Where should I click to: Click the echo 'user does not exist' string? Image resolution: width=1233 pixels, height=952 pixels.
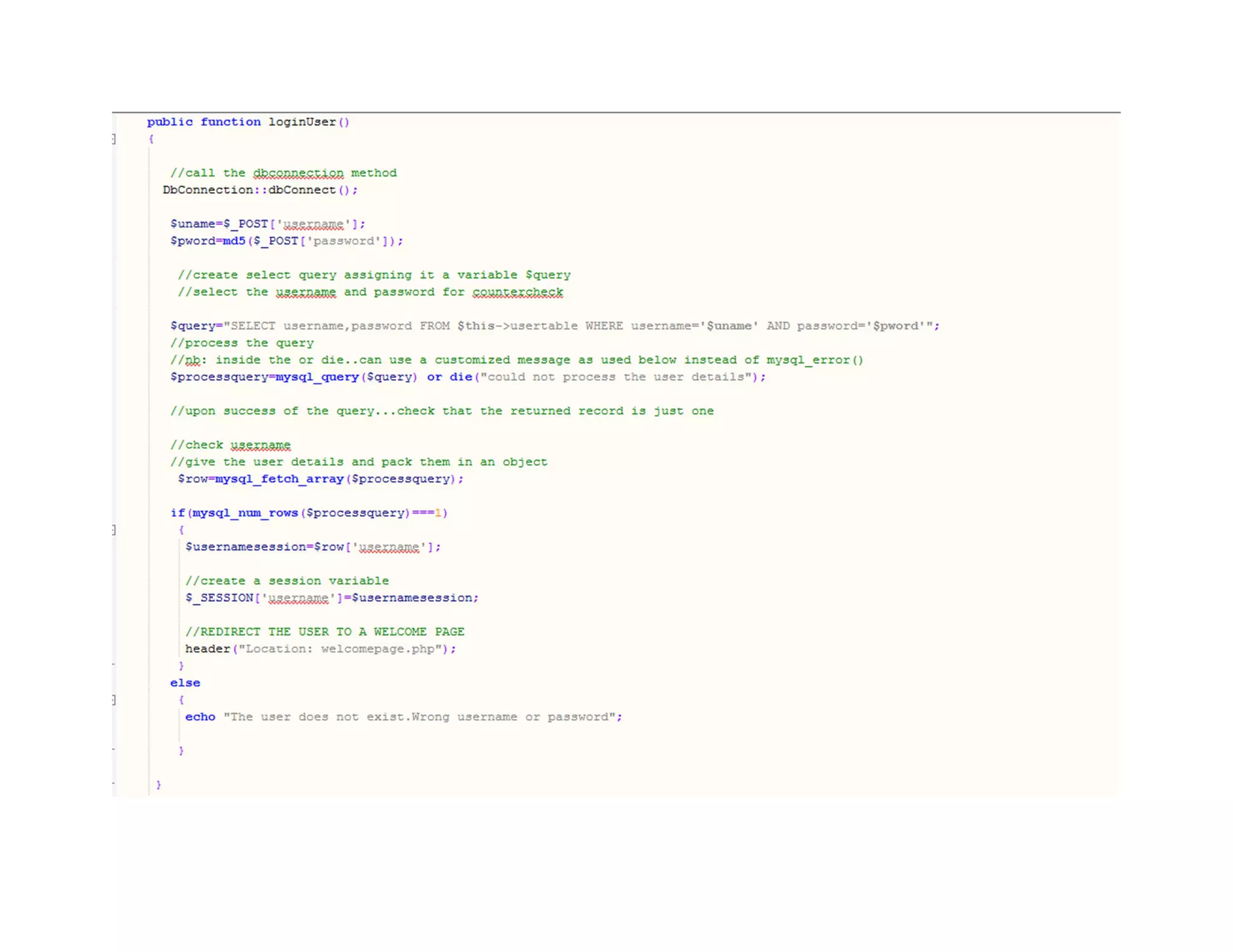click(x=421, y=717)
